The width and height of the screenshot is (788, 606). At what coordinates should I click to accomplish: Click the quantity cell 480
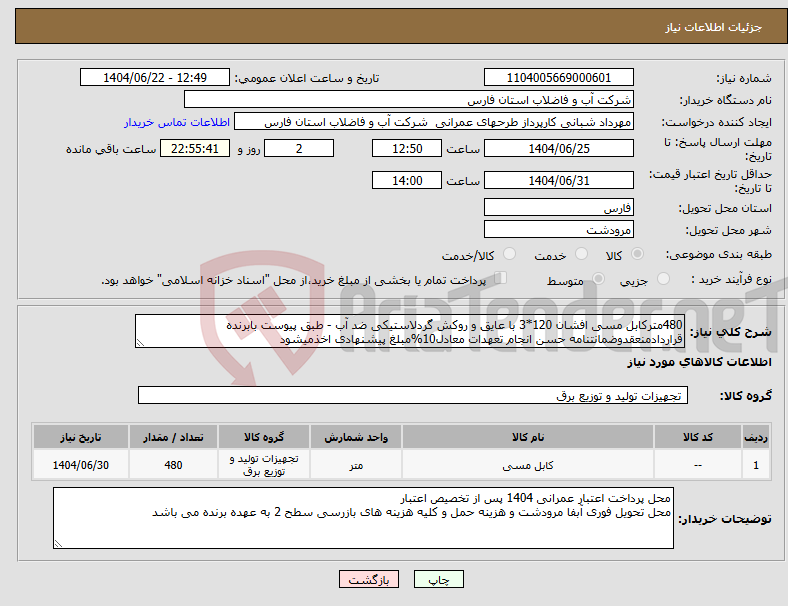click(173, 465)
